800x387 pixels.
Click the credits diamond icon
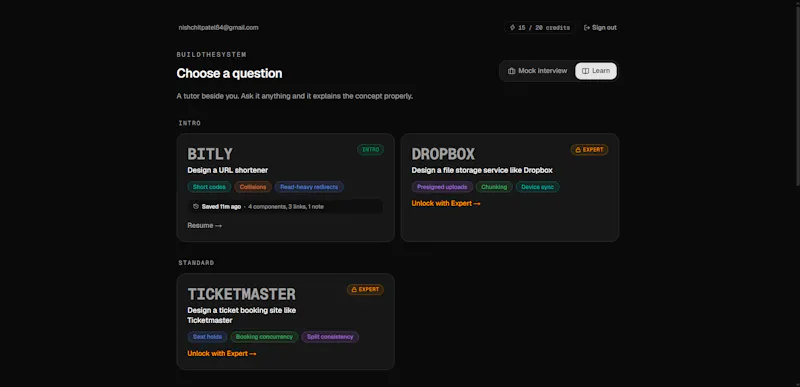click(x=512, y=28)
